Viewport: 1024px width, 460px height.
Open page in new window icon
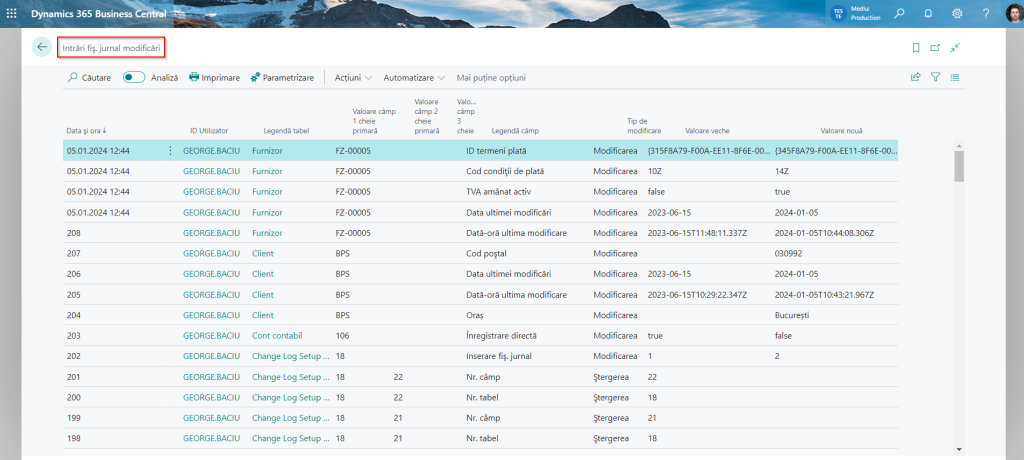tap(935, 47)
